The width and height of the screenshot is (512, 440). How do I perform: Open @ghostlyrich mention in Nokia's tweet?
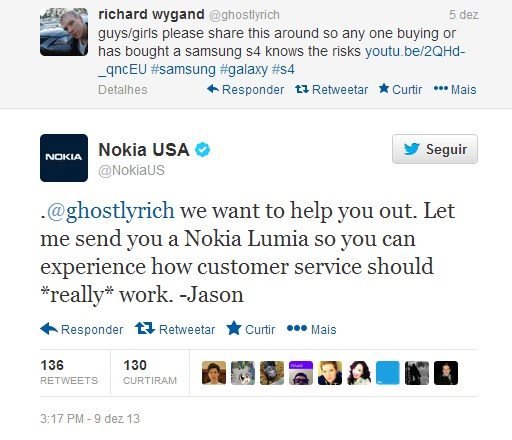110,211
